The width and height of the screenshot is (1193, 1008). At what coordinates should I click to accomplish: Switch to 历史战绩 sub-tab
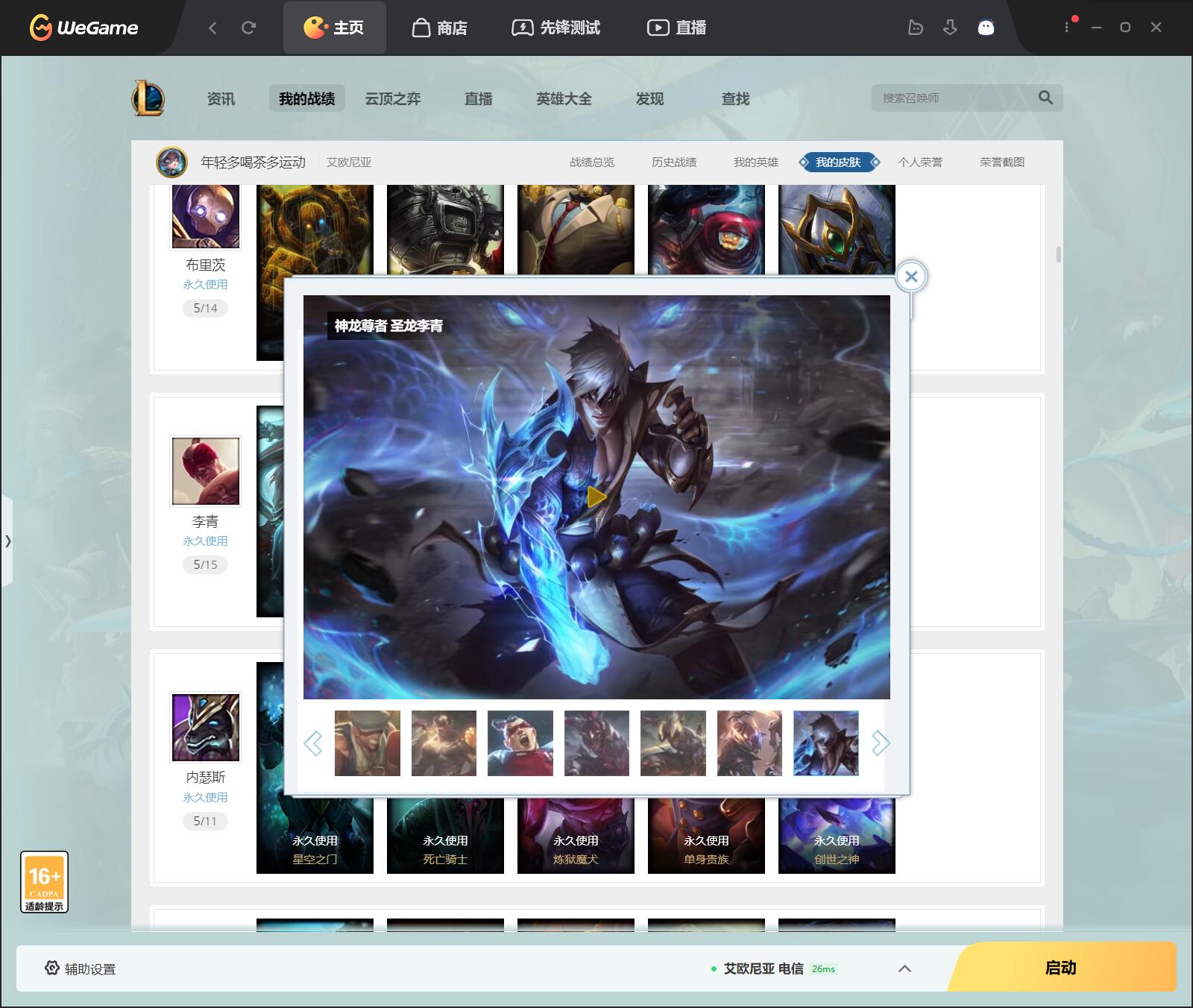coord(674,162)
